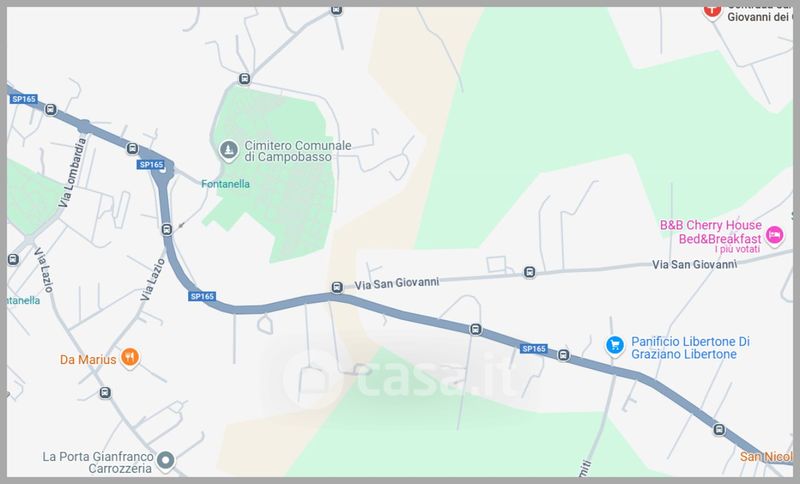800x484 pixels.
Task: Click the Da Marius text label
Action: click(88, 360)
